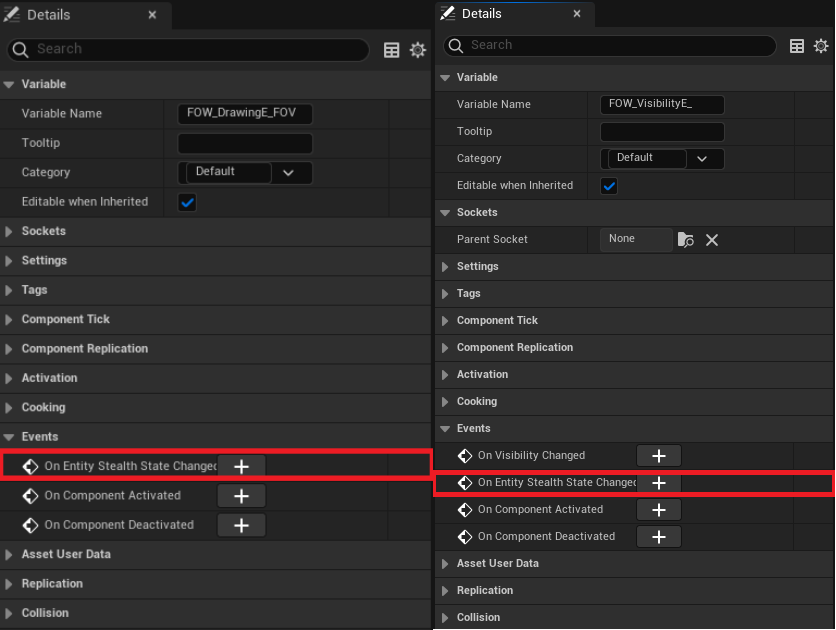This screenshot has width=836, height=630.
Task: Click the Parent Socket None value field
Action: click(636, 239)
